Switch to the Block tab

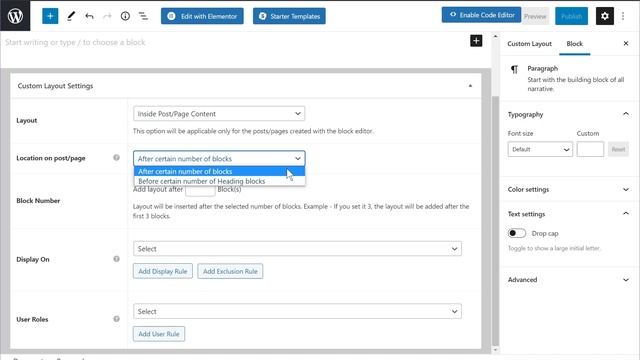tap(574, 44)
